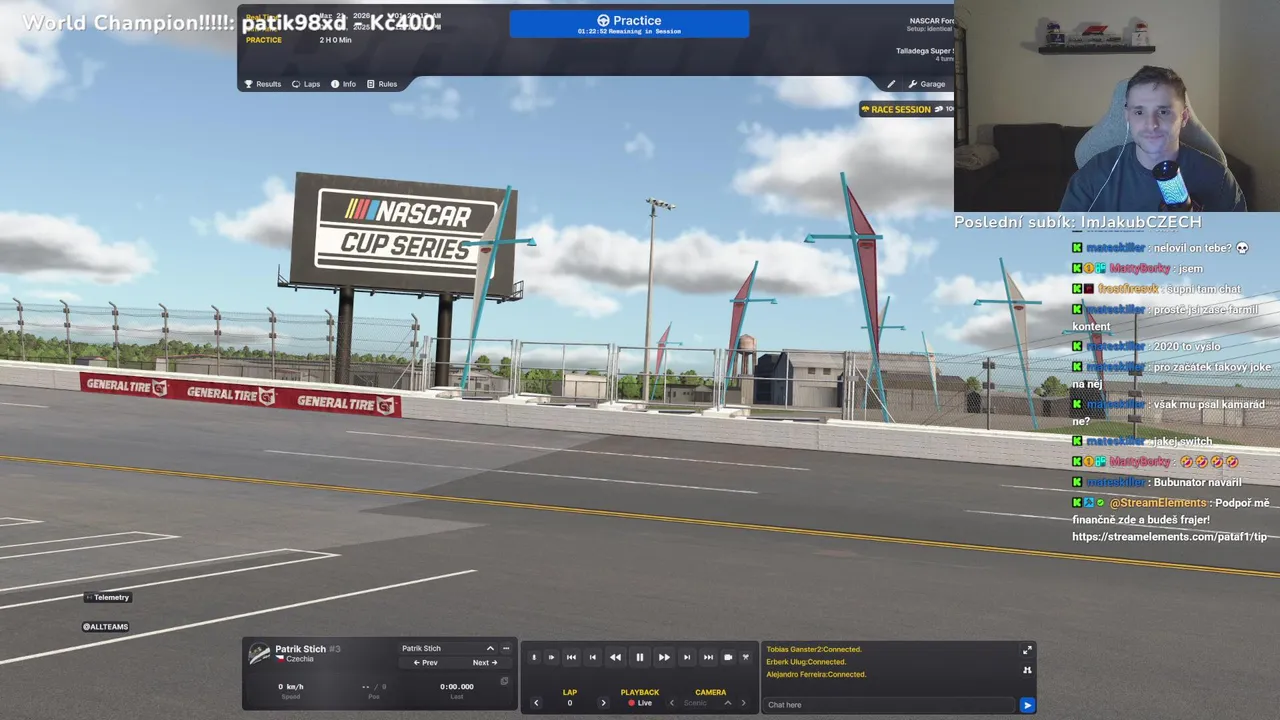This screenshot has width=1280, height=720.
Task: Open the Results tab
Action: [263, 84]
